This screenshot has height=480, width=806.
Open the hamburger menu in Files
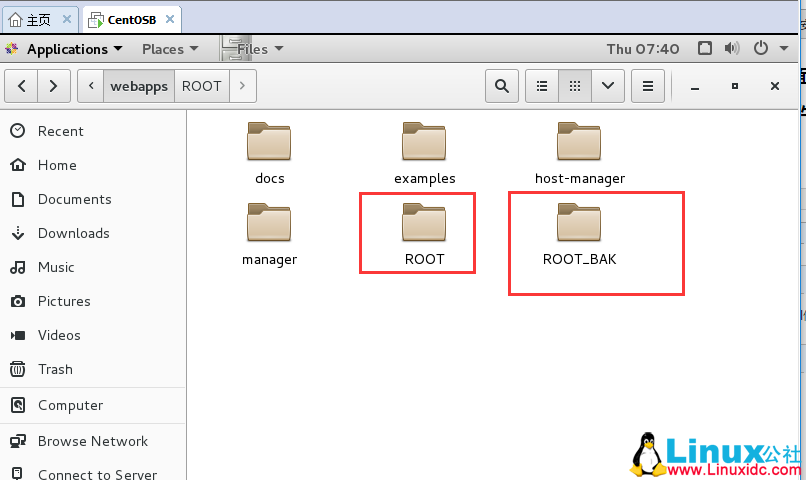coord(648,86)
